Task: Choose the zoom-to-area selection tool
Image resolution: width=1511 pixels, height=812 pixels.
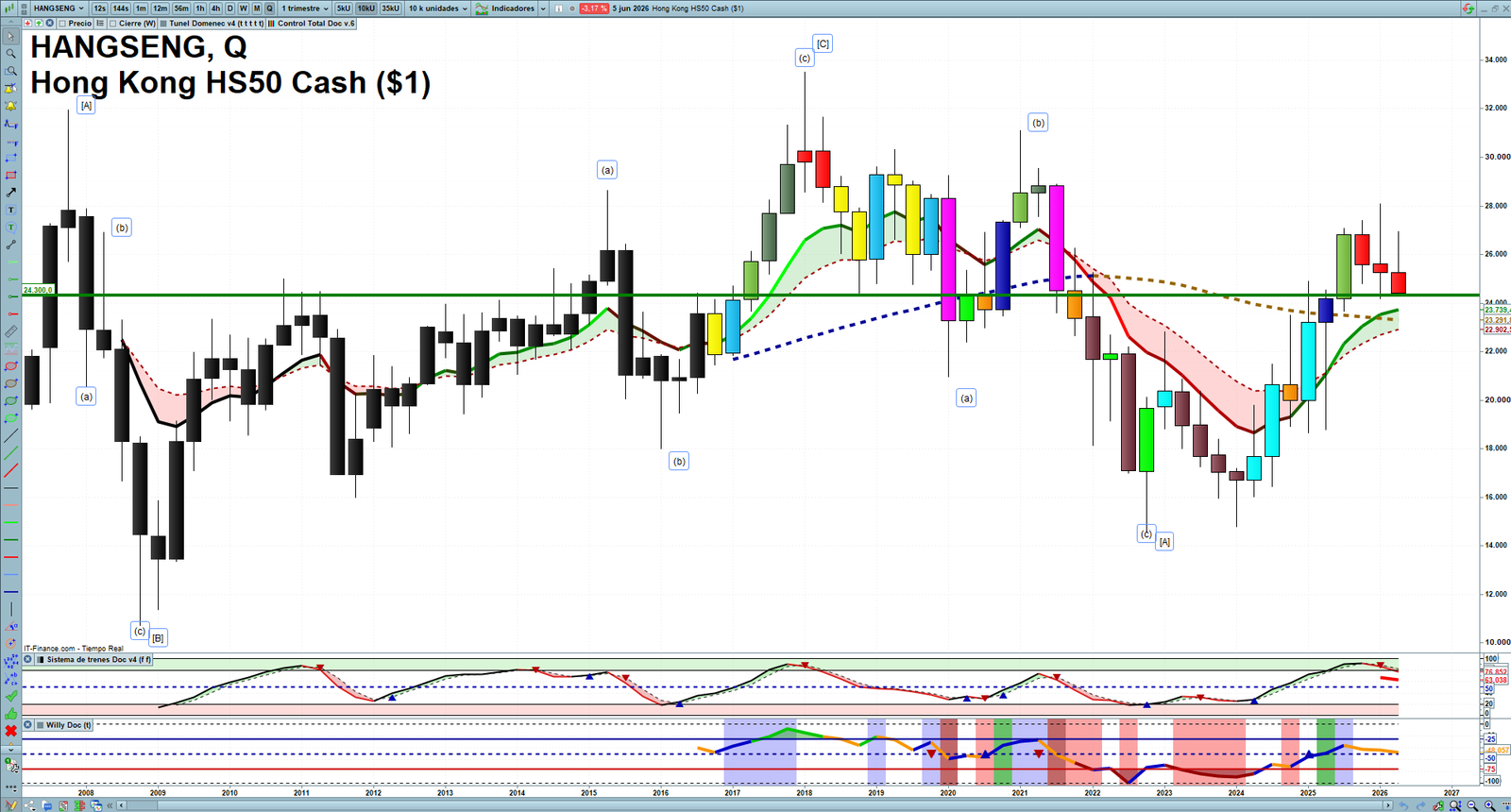Action: tap(11, 71)
